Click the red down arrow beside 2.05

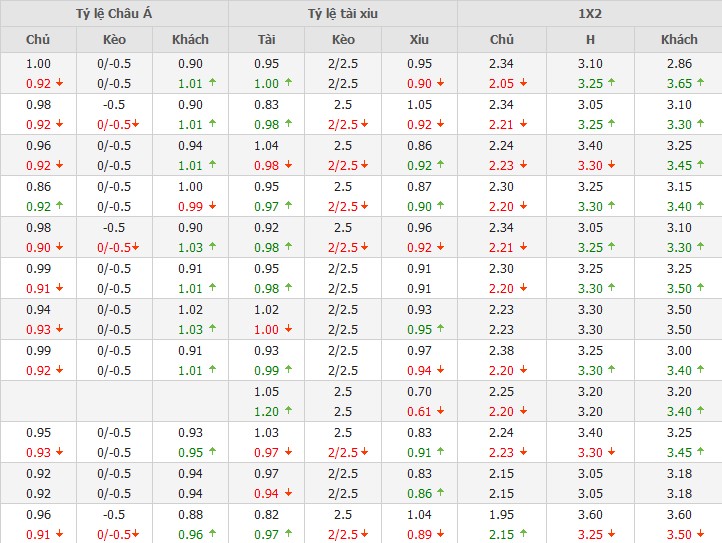pyautogui.click(x=521, y=84)
